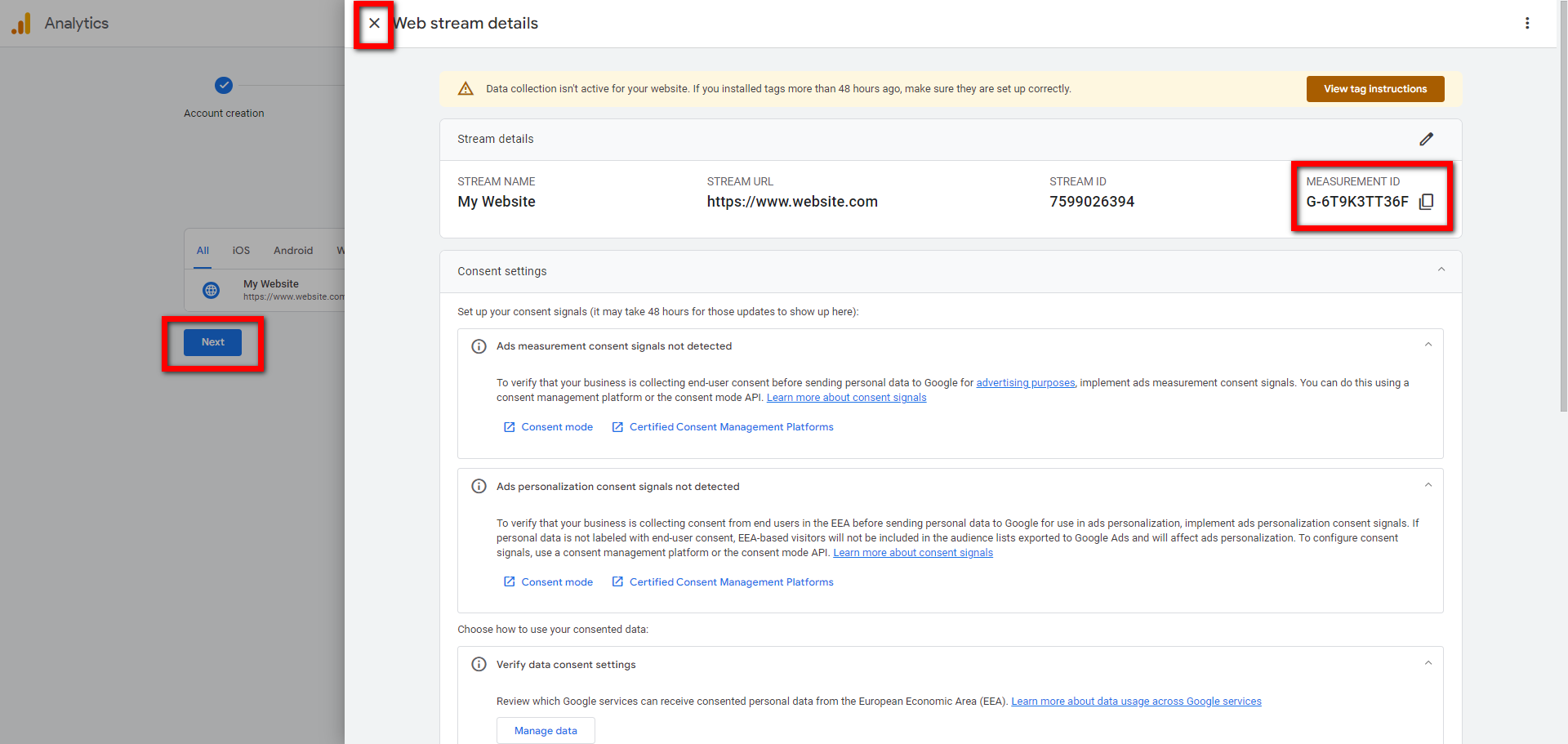Switch to the Android tab
Screen dimensions: 1568x744
coord(293,250)
